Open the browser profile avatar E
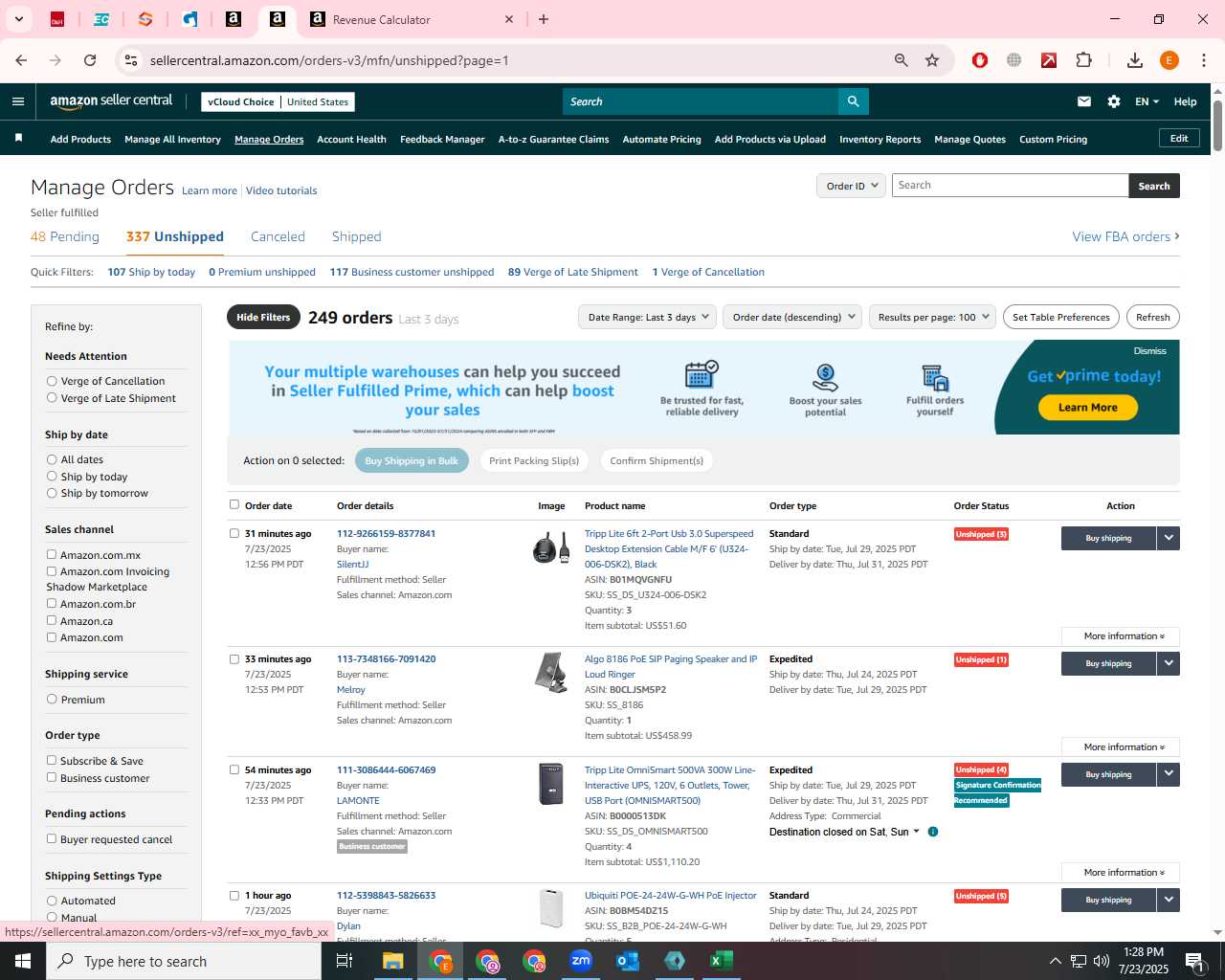The height and width of the screenshot is (980, 1225). tap(1169, 60)
